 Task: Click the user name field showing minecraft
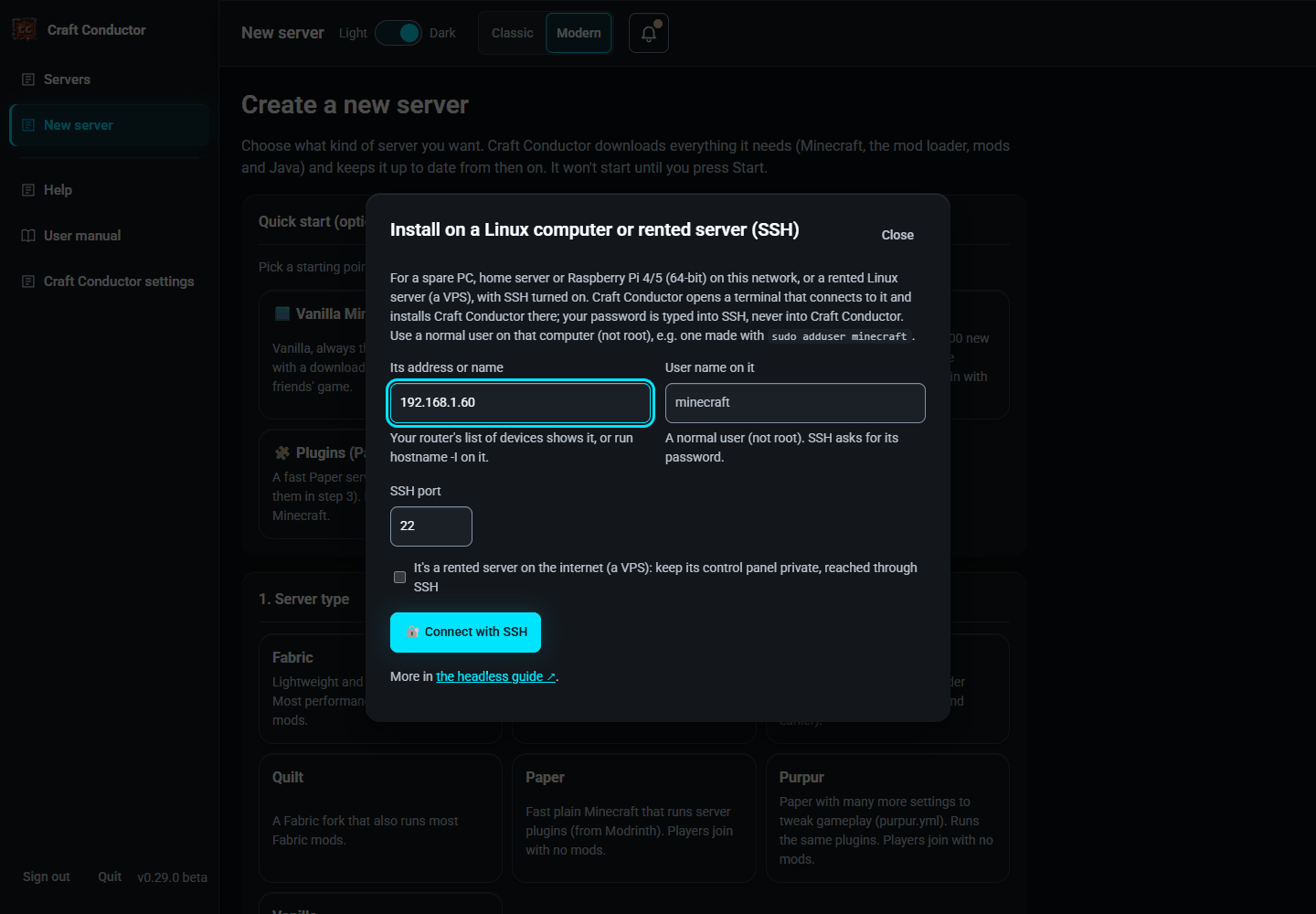pyautogui.click(x=795, y=403)
